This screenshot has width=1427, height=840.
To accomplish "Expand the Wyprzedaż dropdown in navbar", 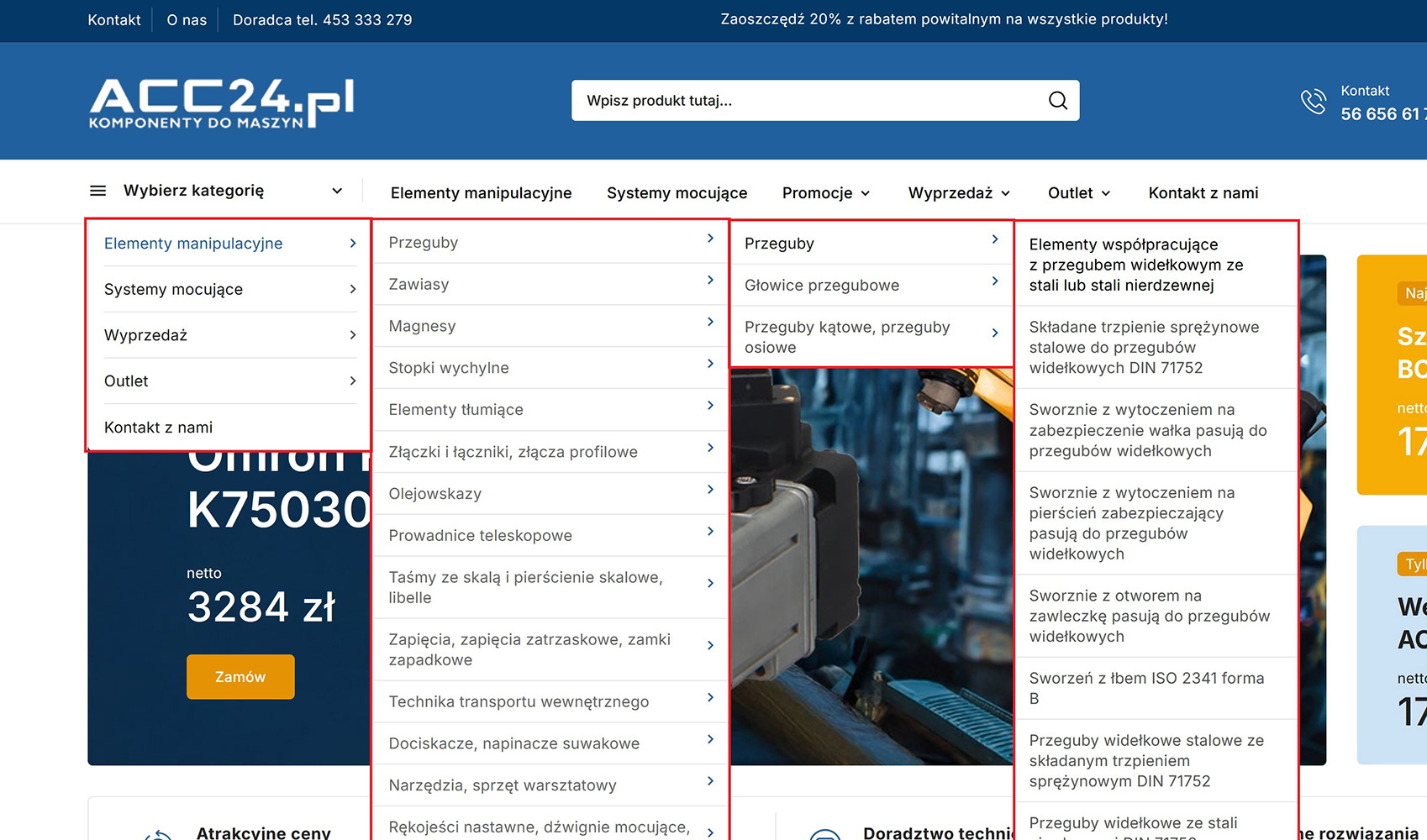I will tap(959, 193).
